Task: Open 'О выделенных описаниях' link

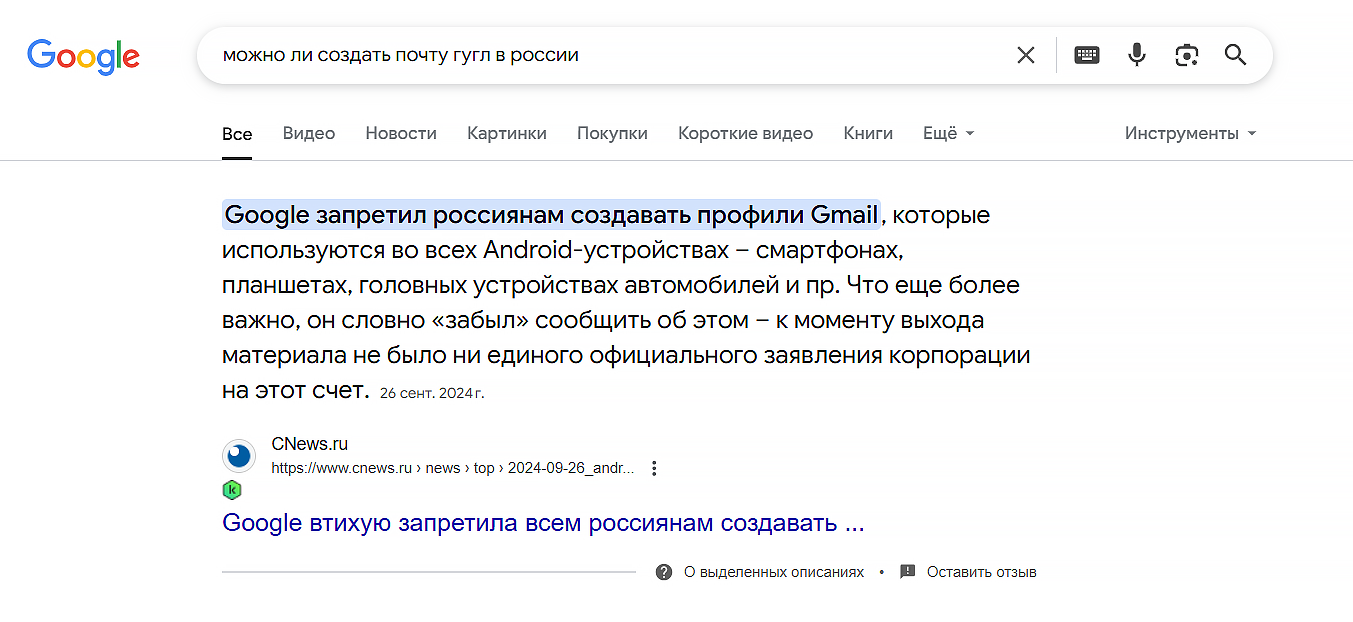Action: [774, 572]
